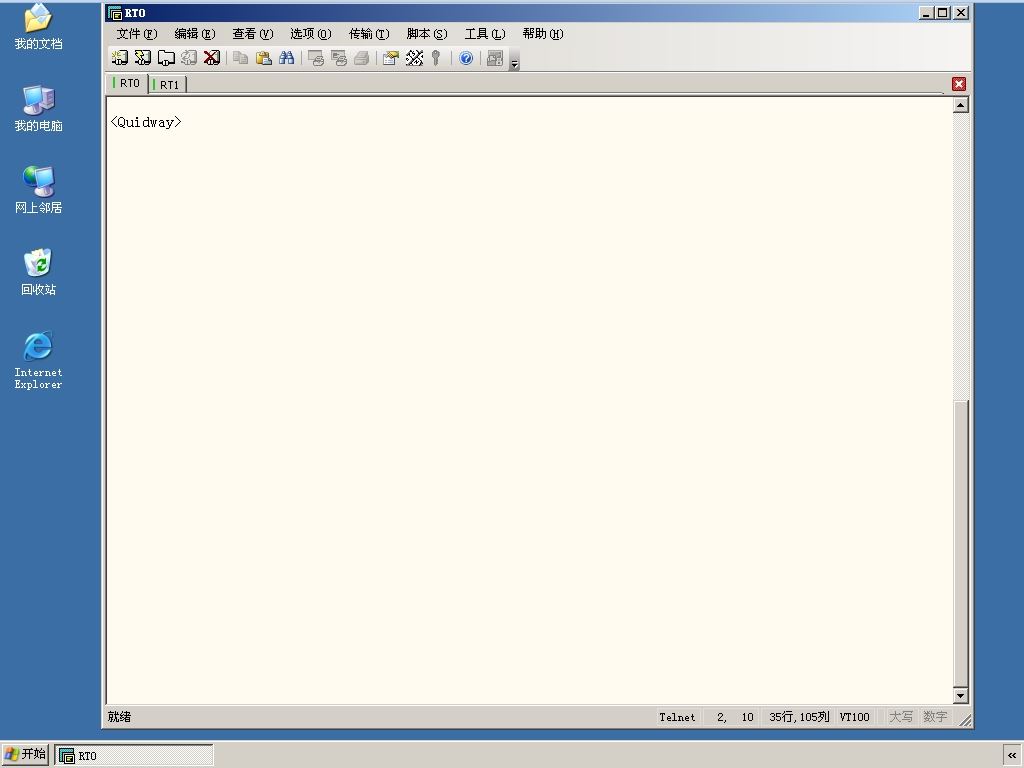Click the vertical scrollbar thumb

click(x=961, y=544)
